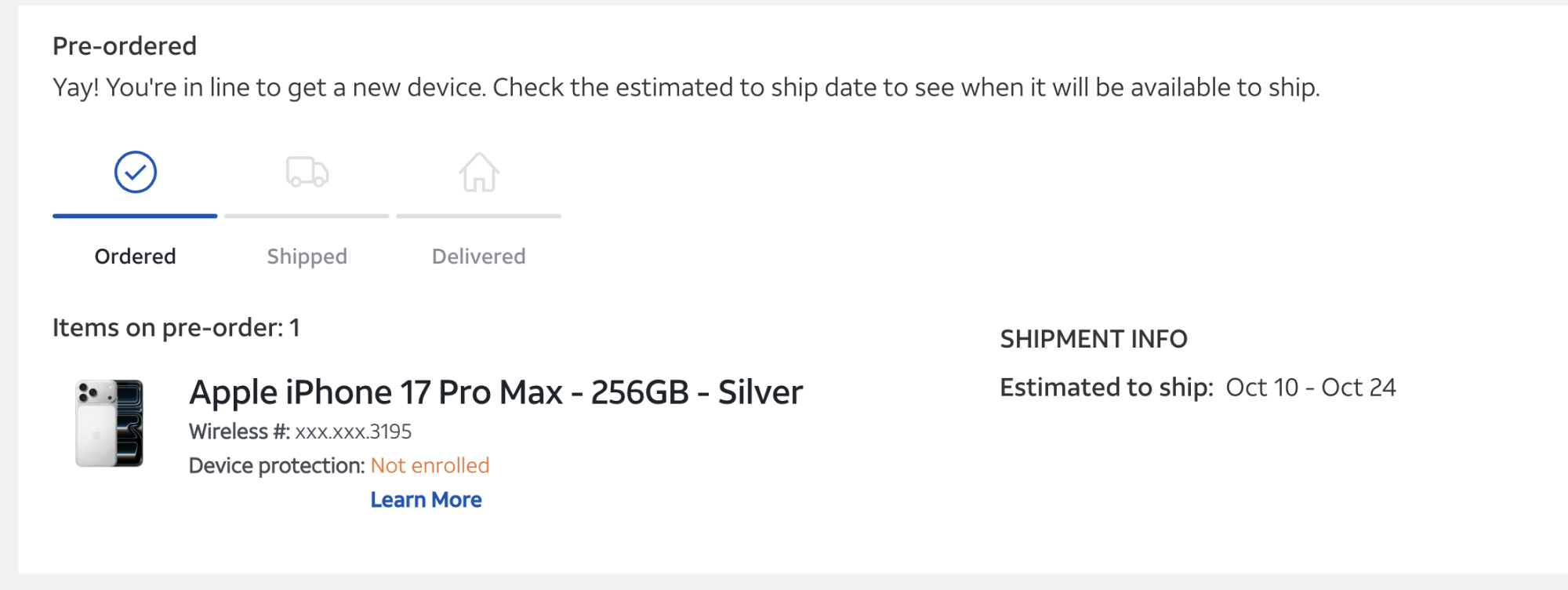The width and height of the screenshot is (1568, 590).
Task: Click the Pre-ordered heading
Action: click(125, 46)
